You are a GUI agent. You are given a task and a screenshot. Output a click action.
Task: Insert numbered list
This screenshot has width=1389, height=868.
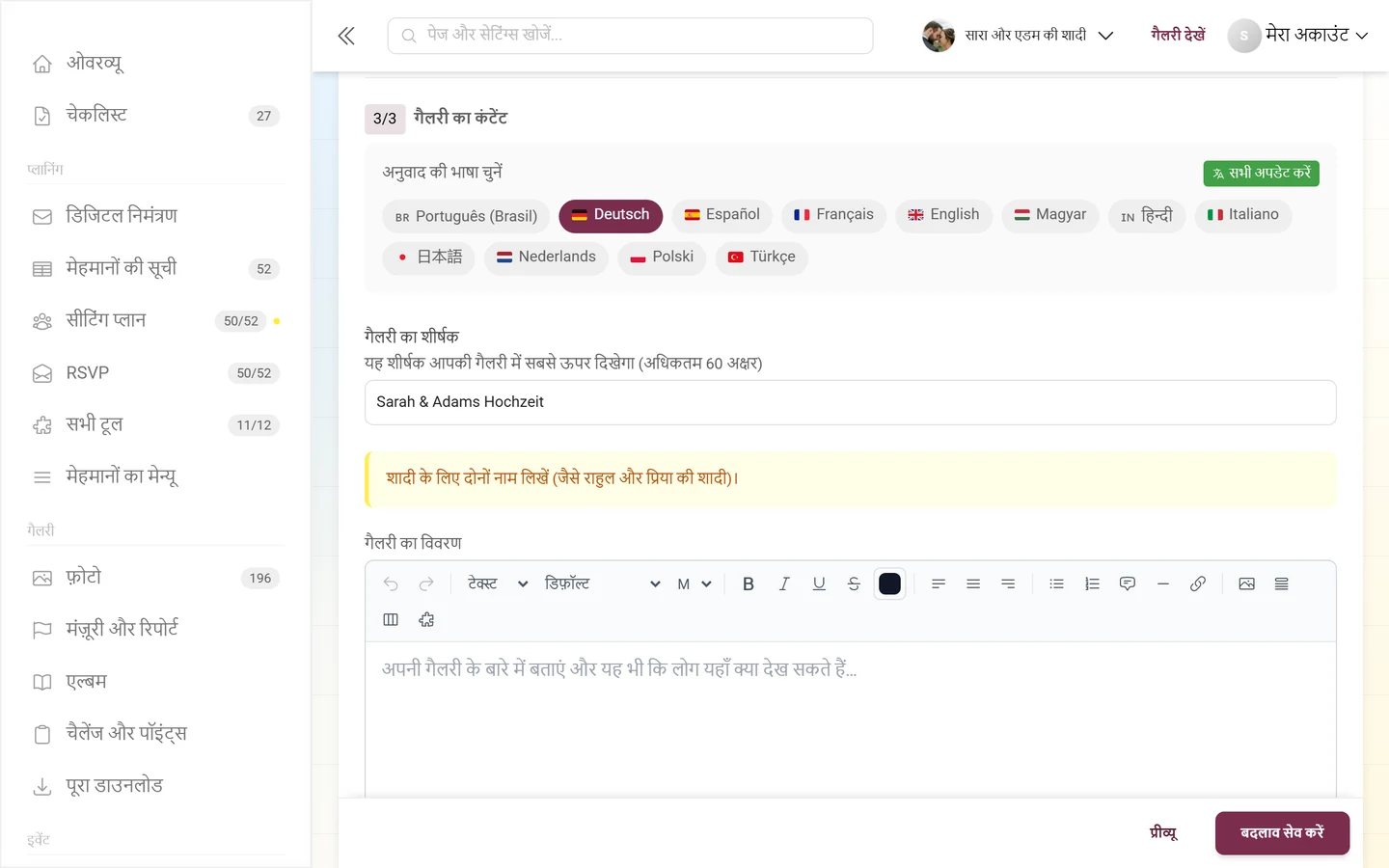coord(1092,583)
